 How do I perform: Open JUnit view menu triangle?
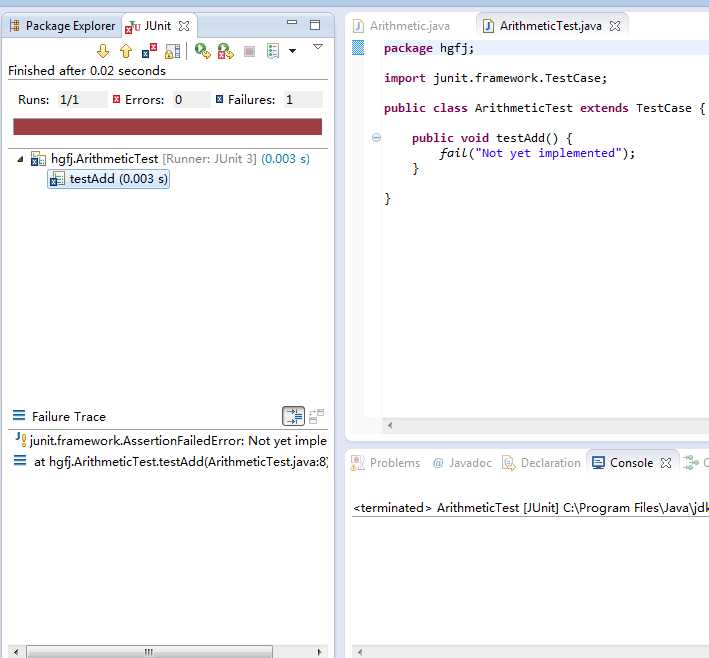tap(318, 47)
